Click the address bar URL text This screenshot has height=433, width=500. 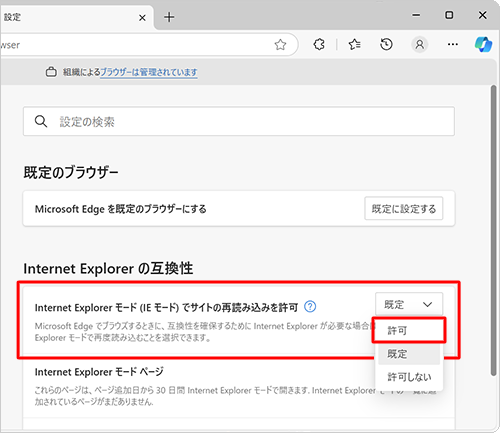click(10, 45)
